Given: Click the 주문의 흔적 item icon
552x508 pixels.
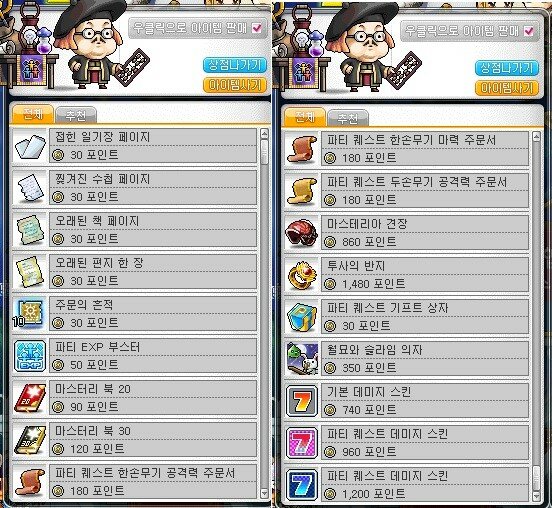Looking at the screenshot, I should click(x=30, y=314).
